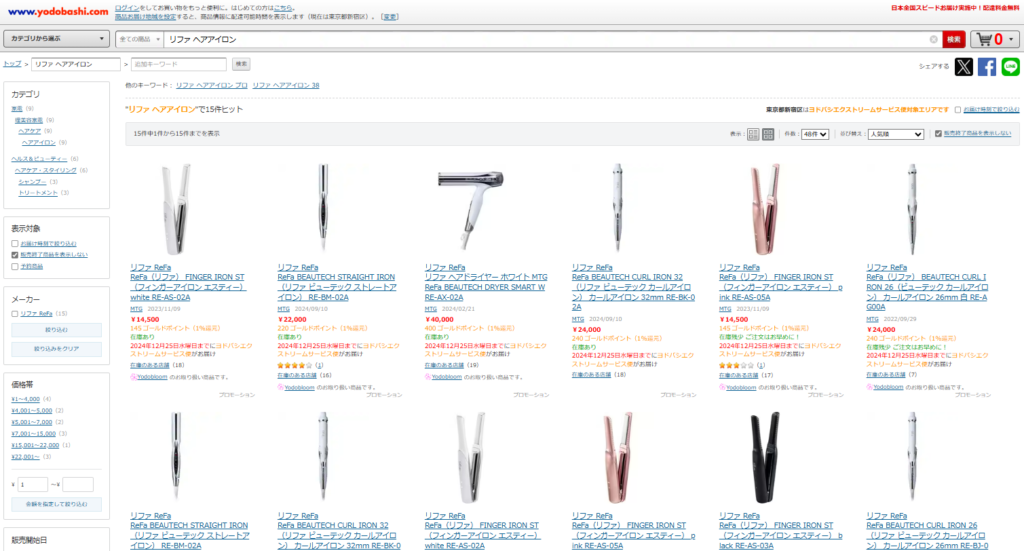Select the ヘアケア・スタイリング category
This screenshot has height=551, width=1024.
46,170
